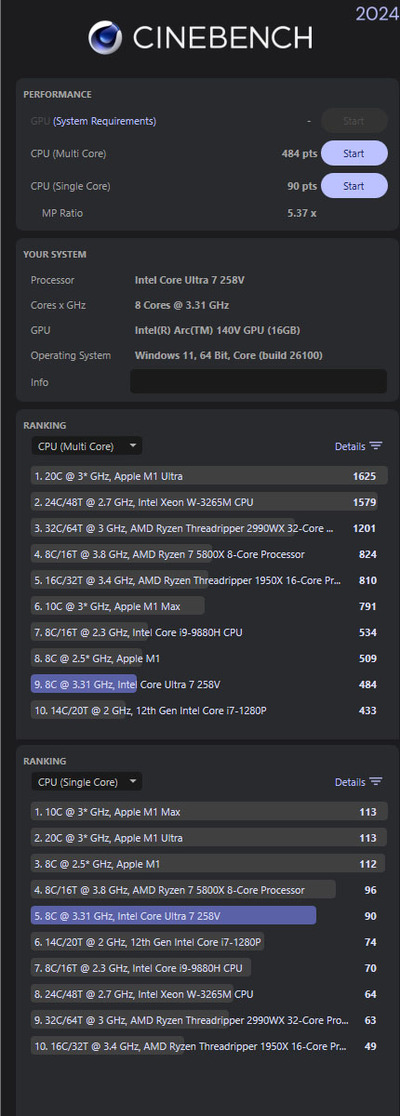Click the filter icon beside multi-core Details
Screen dimensions: 400x1116
coord(376,446)
